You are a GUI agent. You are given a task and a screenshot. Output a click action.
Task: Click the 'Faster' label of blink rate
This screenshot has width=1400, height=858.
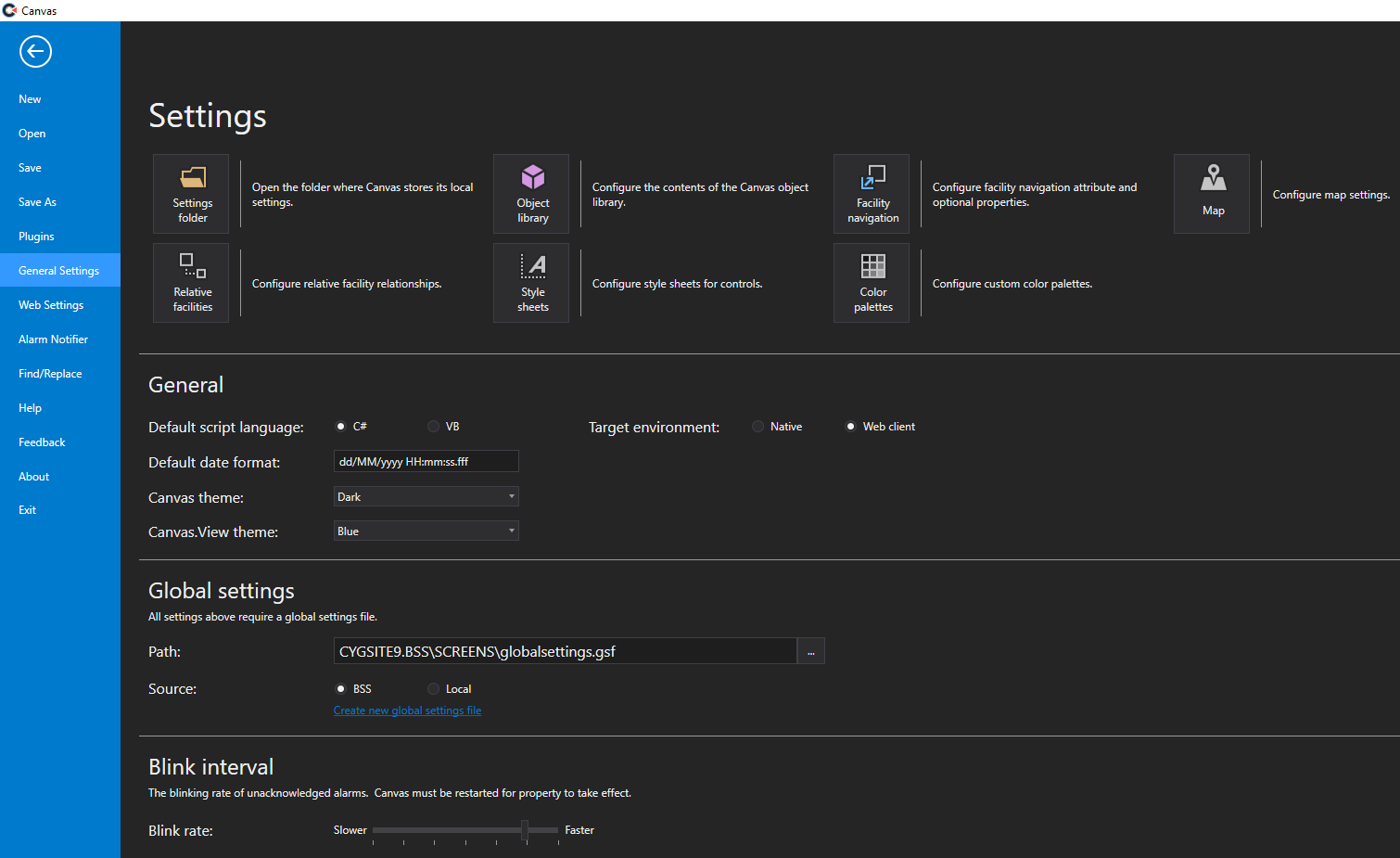(579, 830)
